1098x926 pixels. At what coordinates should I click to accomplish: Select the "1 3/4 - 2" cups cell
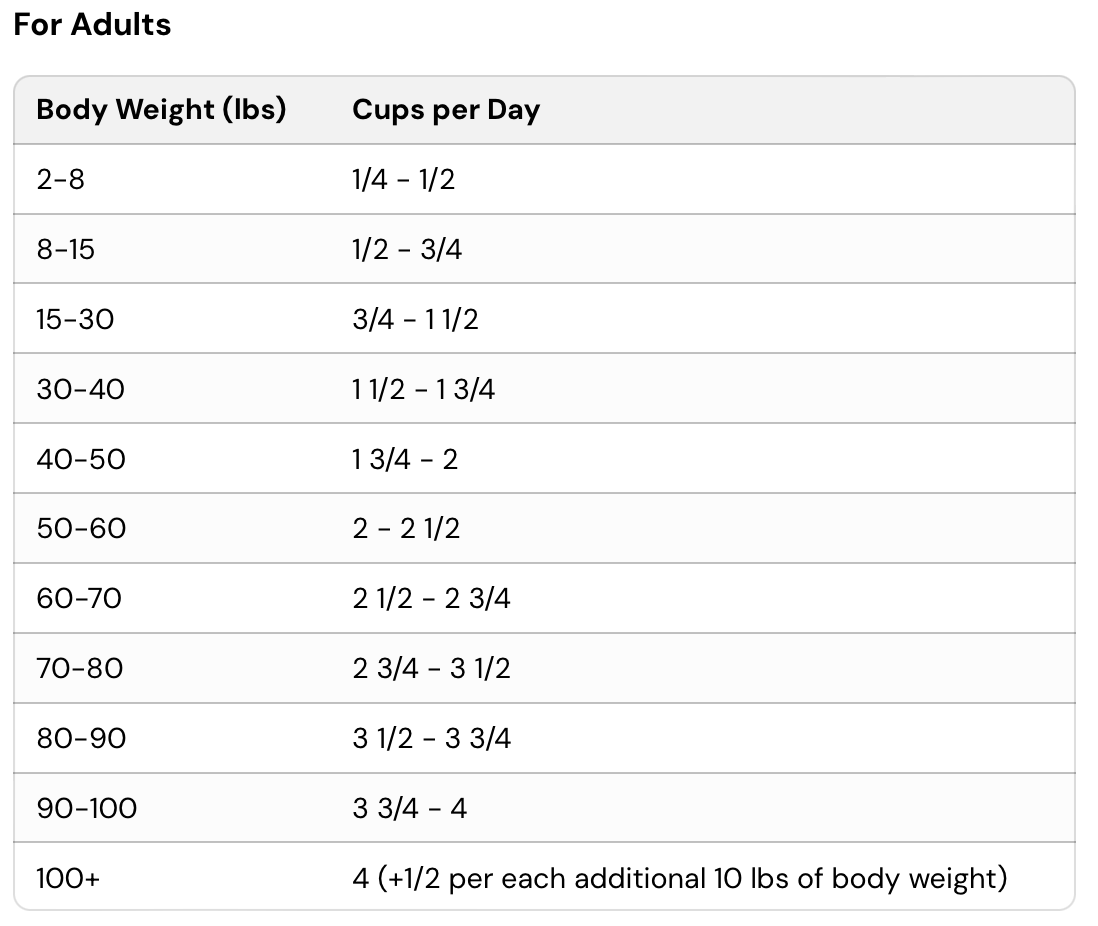[405, 459]
